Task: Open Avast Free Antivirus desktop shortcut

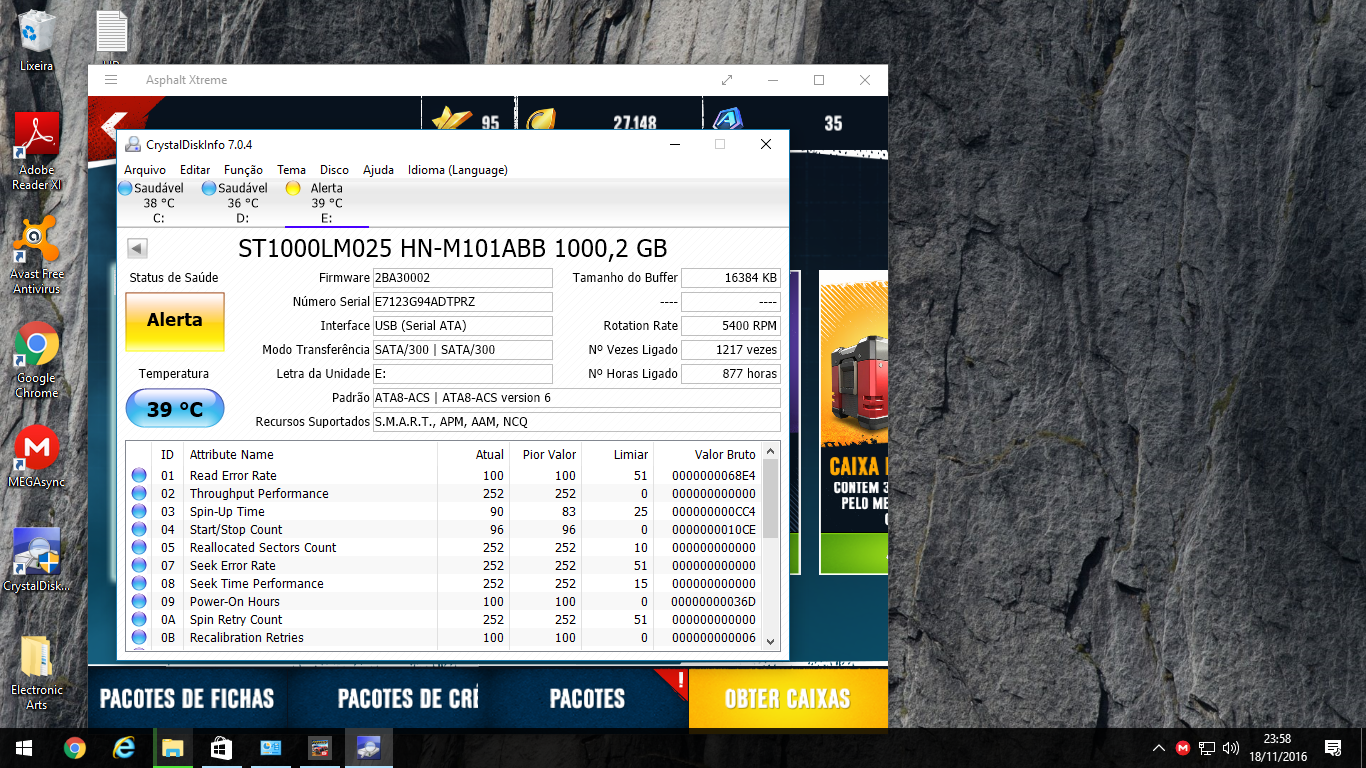Action: (37, 256)
